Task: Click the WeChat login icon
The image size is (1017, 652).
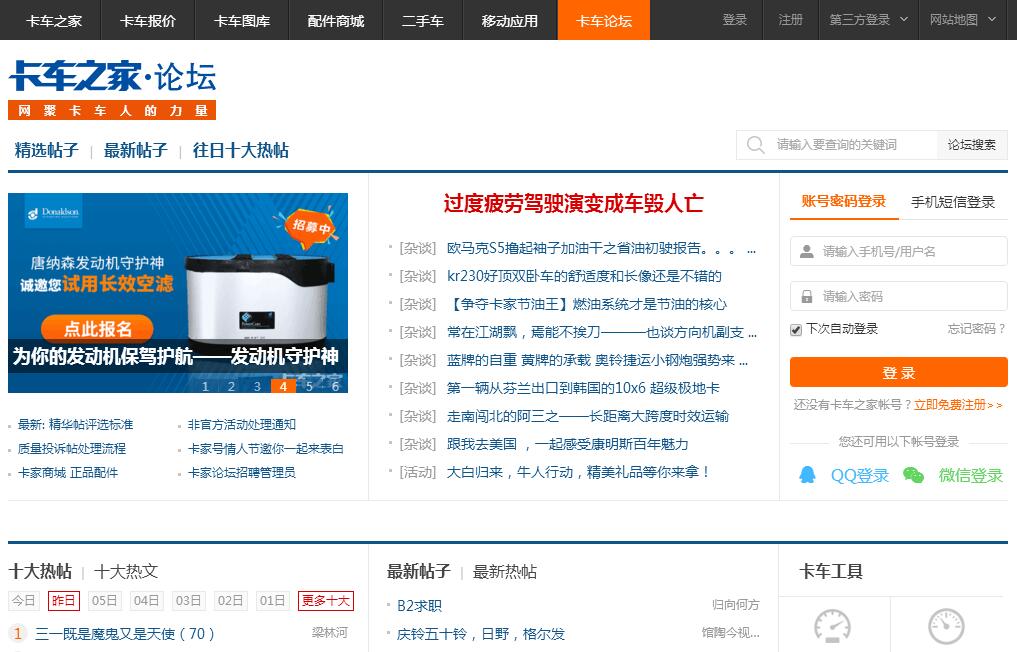Action: [913, 475]
